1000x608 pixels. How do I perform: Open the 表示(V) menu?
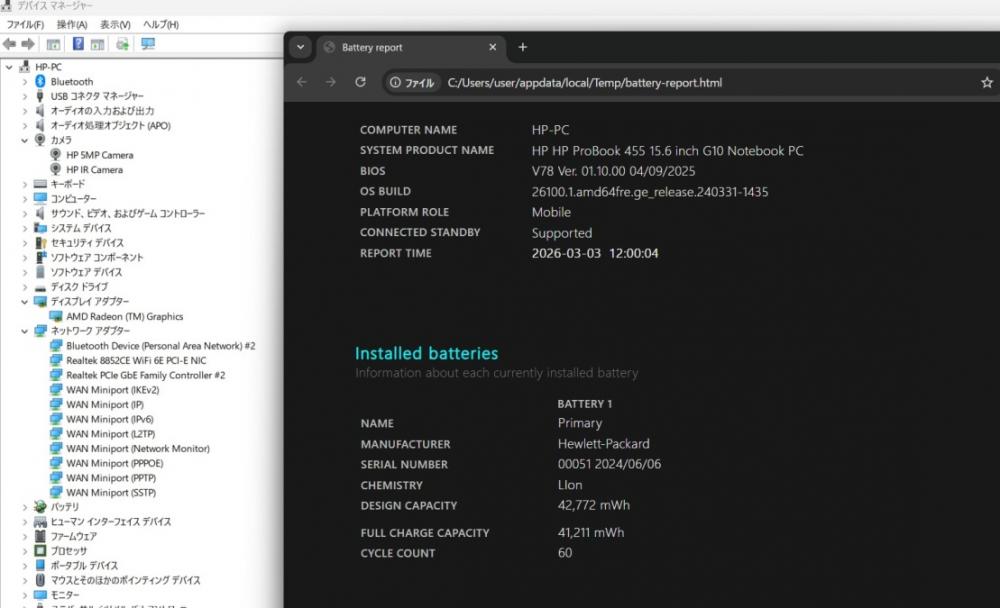click(x=115, y=24)
